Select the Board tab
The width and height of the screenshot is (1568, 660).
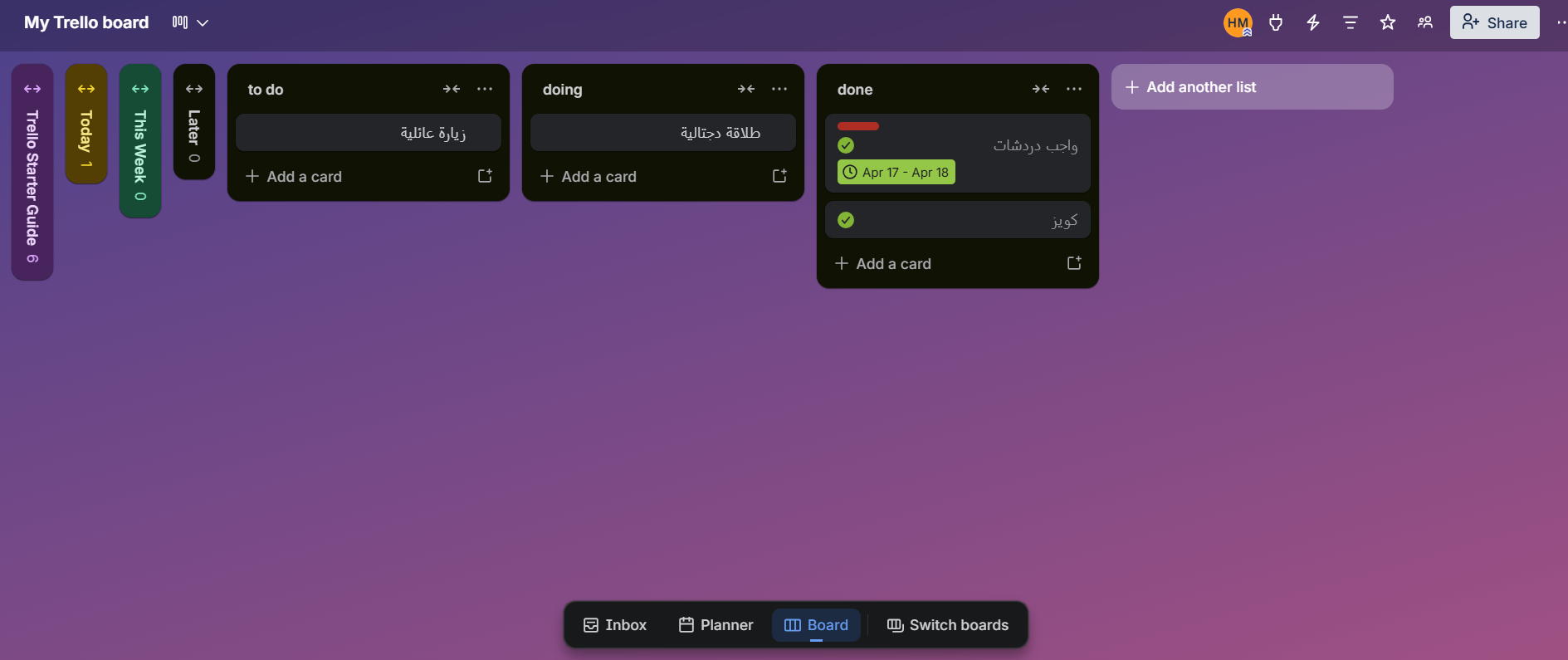[x=817, y=625]
